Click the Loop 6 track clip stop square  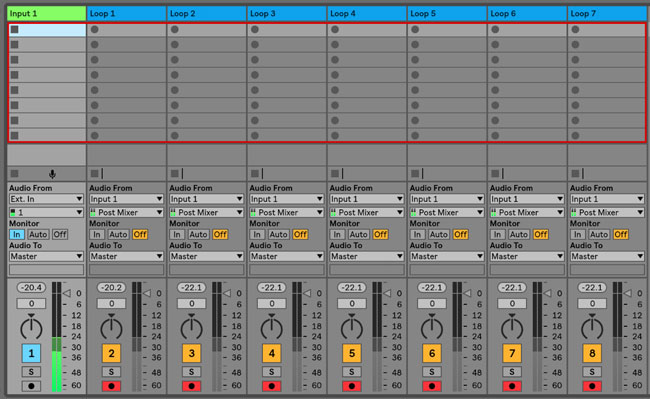click(x=495, y=174)
